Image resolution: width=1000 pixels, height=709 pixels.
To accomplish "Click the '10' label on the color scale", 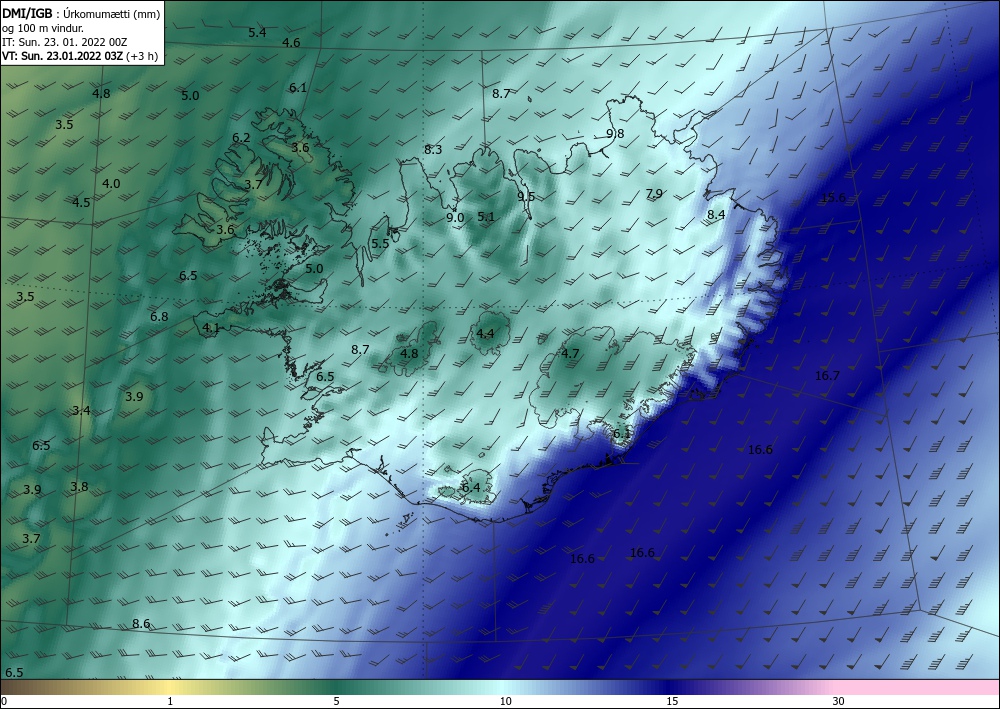I will 505,701.
